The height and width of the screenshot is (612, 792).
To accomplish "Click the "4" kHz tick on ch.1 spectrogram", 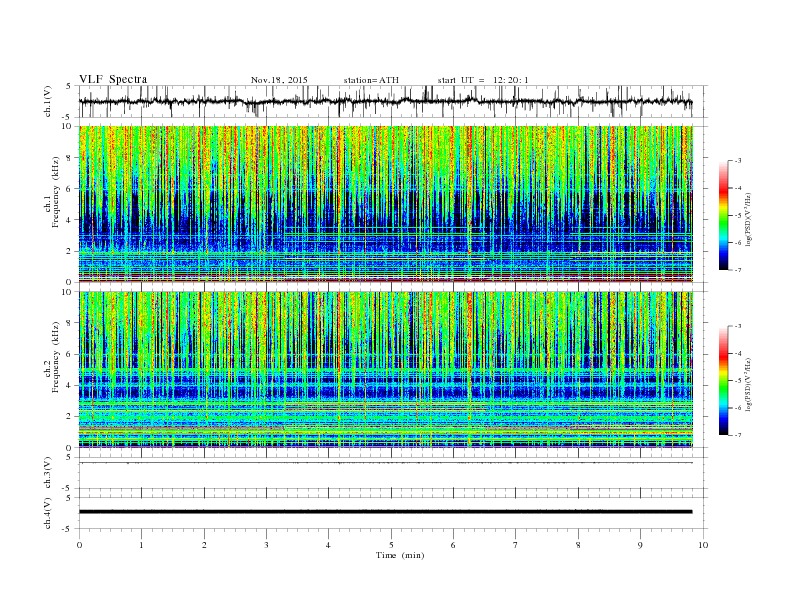I will tap(70, 220).
